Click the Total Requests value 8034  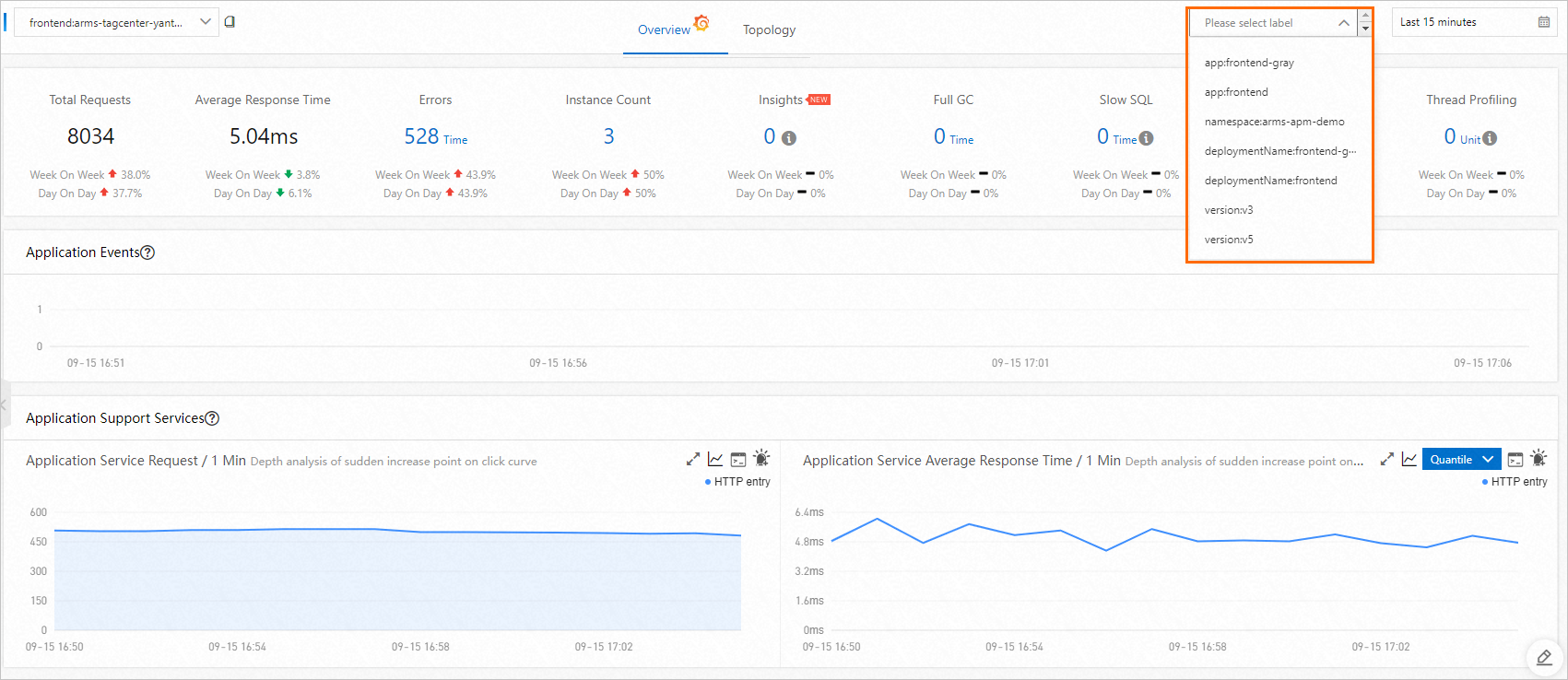[x=90, y=136]
